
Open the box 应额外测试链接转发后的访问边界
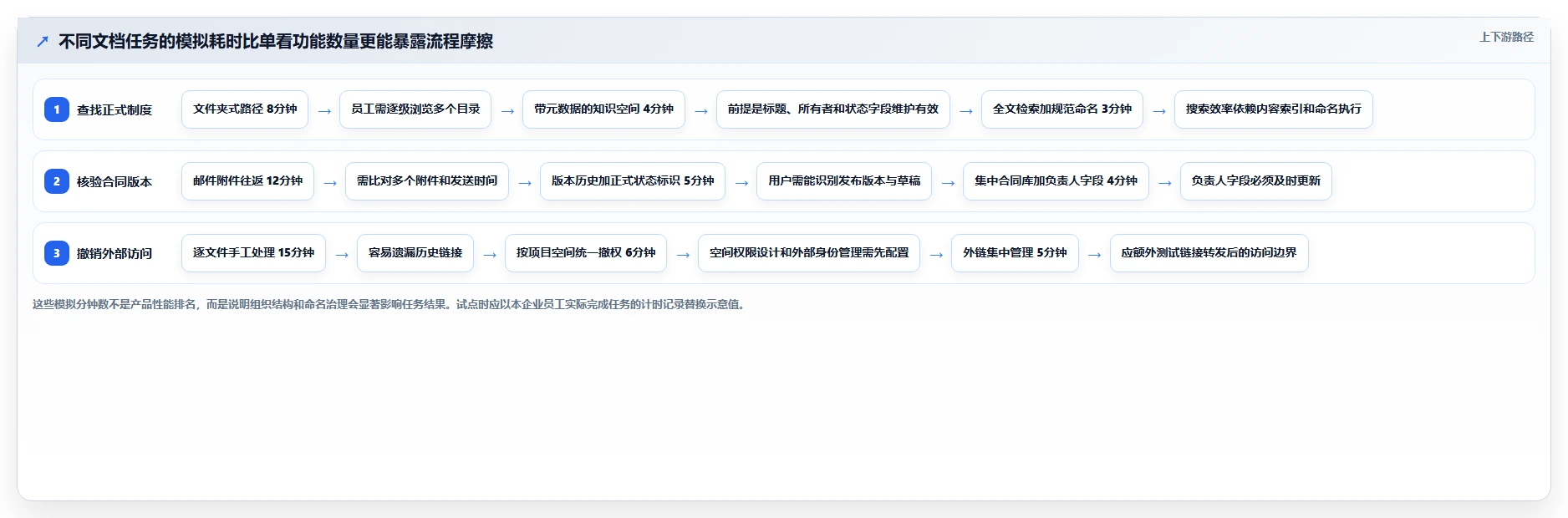coord(1209,253)
